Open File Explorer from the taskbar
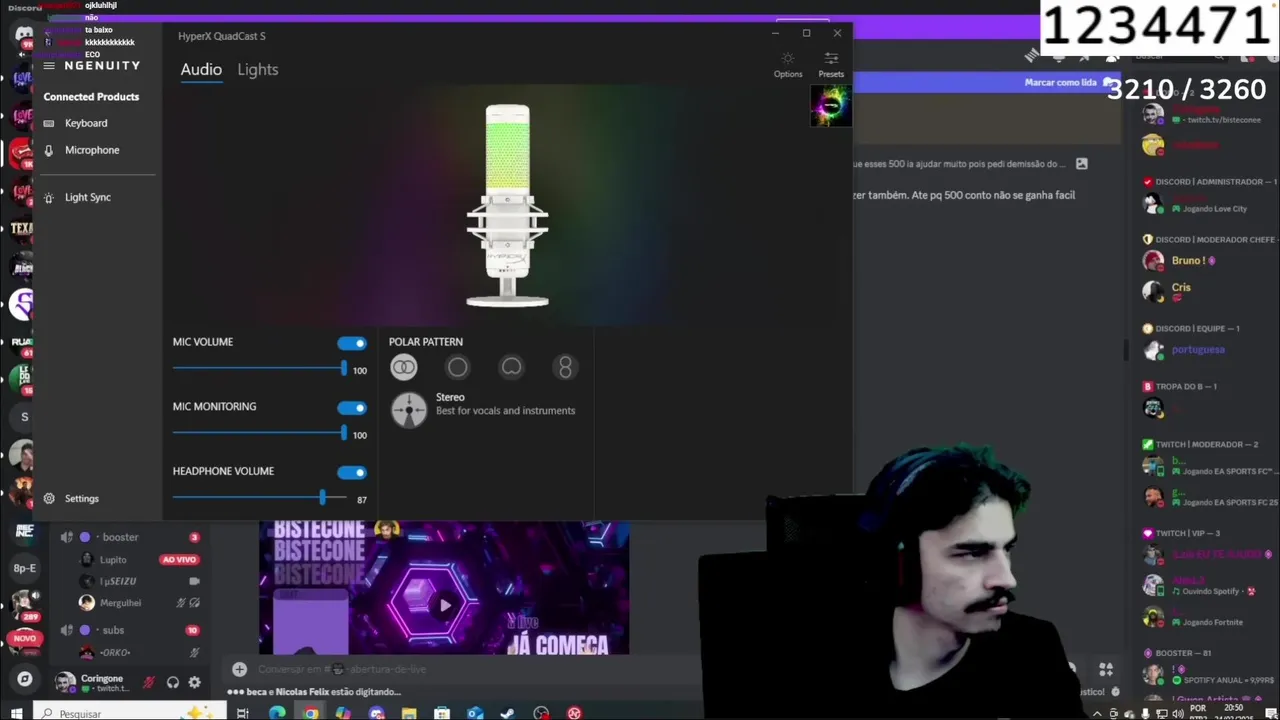This screenshot has height=720, width=1280. pyautogui.click(x=409, y=713)
